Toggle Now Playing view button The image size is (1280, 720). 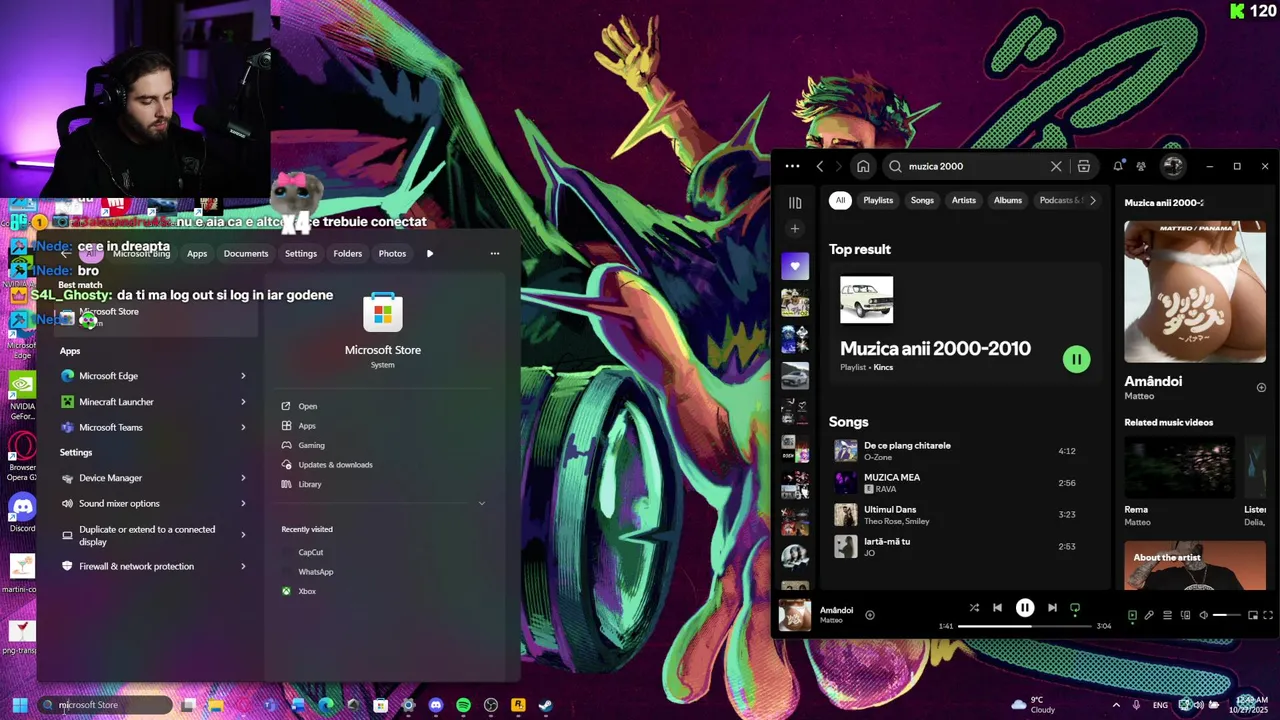1132,615
